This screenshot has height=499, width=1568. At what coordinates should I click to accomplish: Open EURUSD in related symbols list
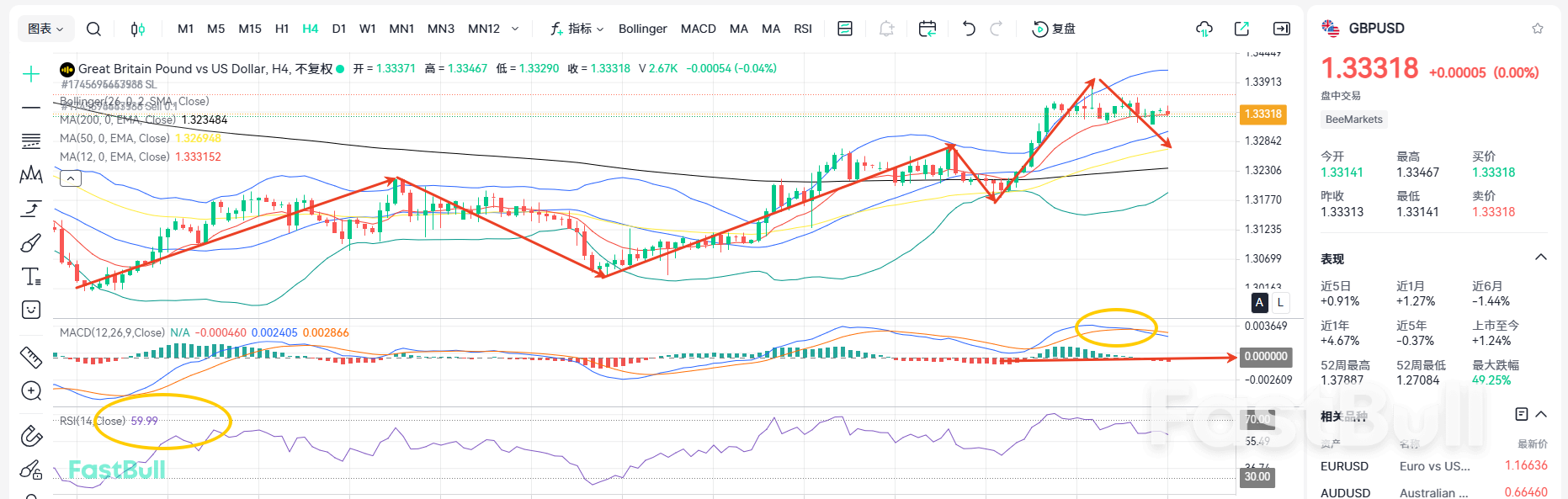(1344, 466)
